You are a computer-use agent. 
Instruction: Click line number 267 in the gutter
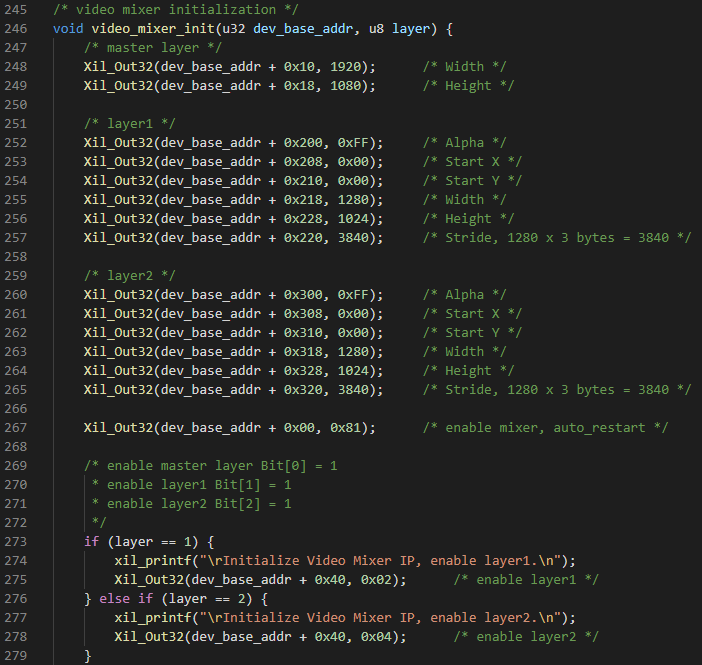16,428
